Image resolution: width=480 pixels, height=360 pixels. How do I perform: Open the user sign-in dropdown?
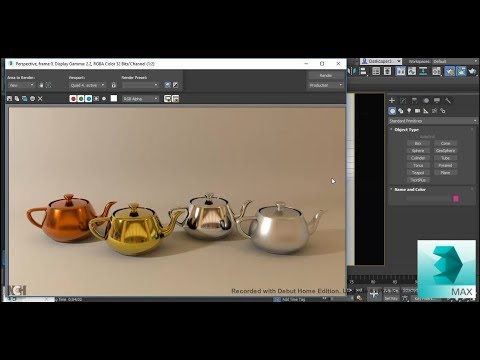click(x=381, y=61)
